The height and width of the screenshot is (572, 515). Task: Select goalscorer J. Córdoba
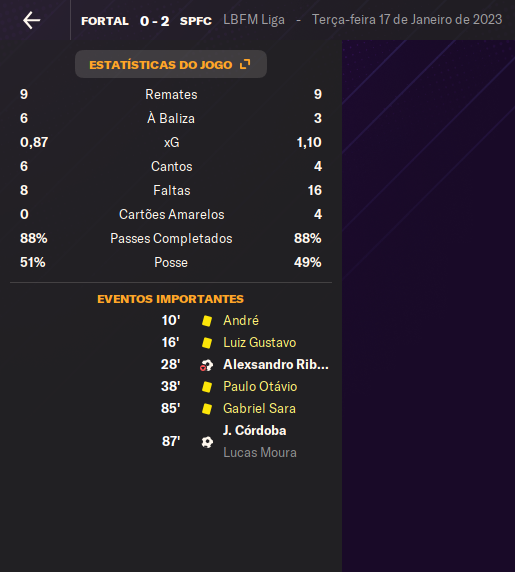coord(255,430)
